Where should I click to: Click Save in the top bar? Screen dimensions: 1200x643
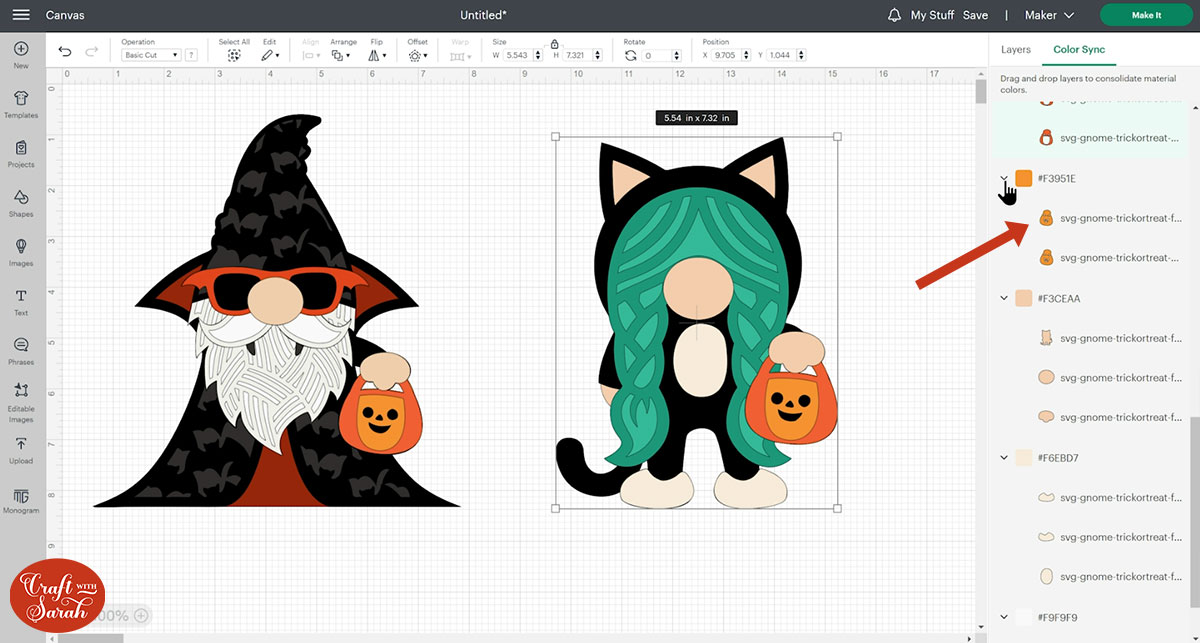click(x=975, y=15)
